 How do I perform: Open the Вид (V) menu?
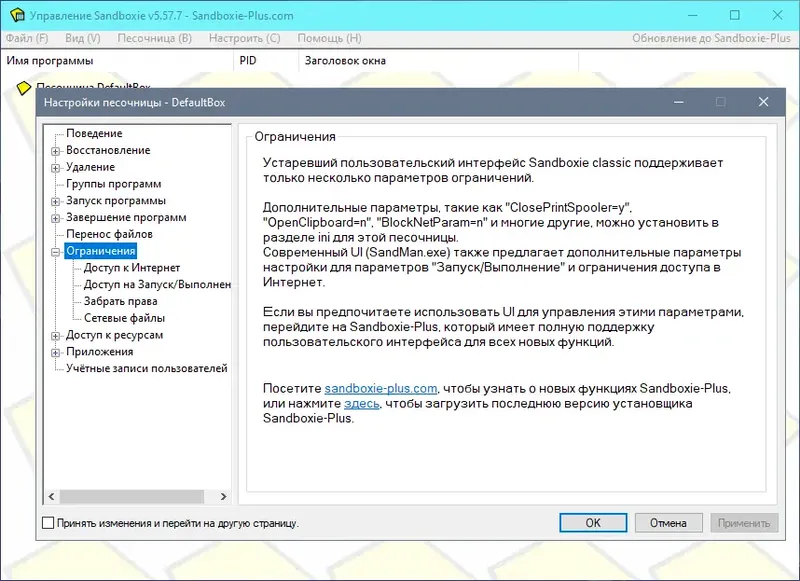pos(83,38)
